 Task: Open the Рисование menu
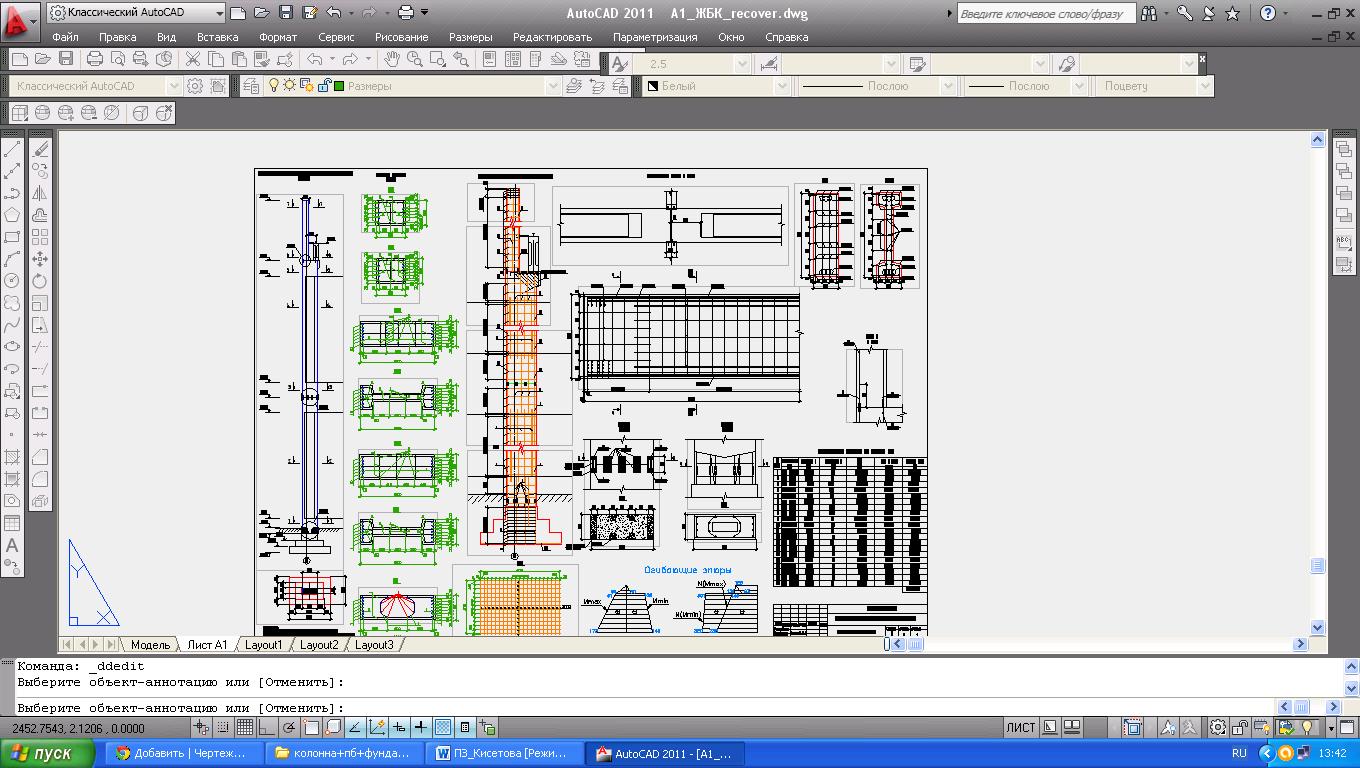tap(401, 37)
